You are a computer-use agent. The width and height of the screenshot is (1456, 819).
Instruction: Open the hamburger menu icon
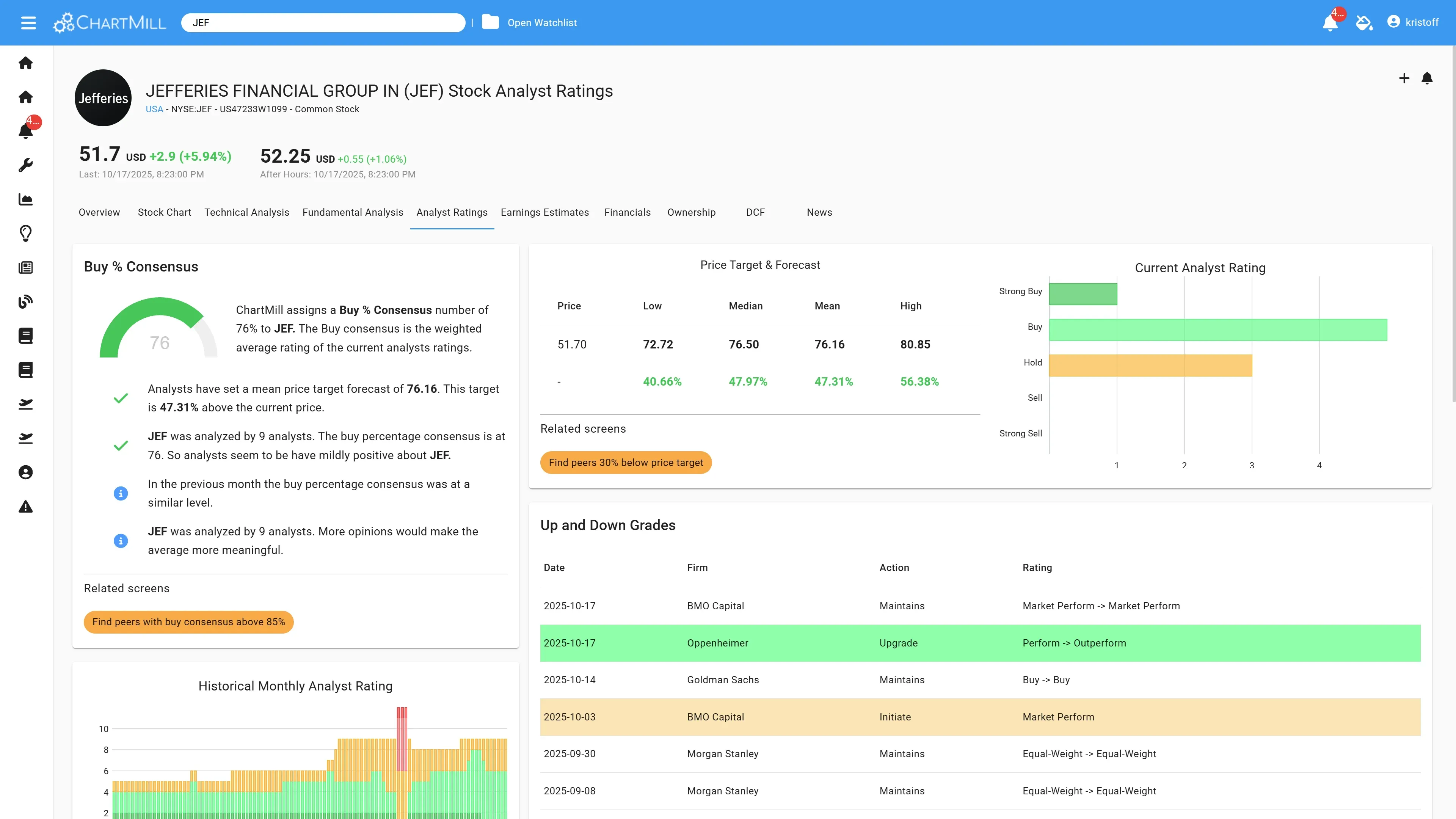28,23
